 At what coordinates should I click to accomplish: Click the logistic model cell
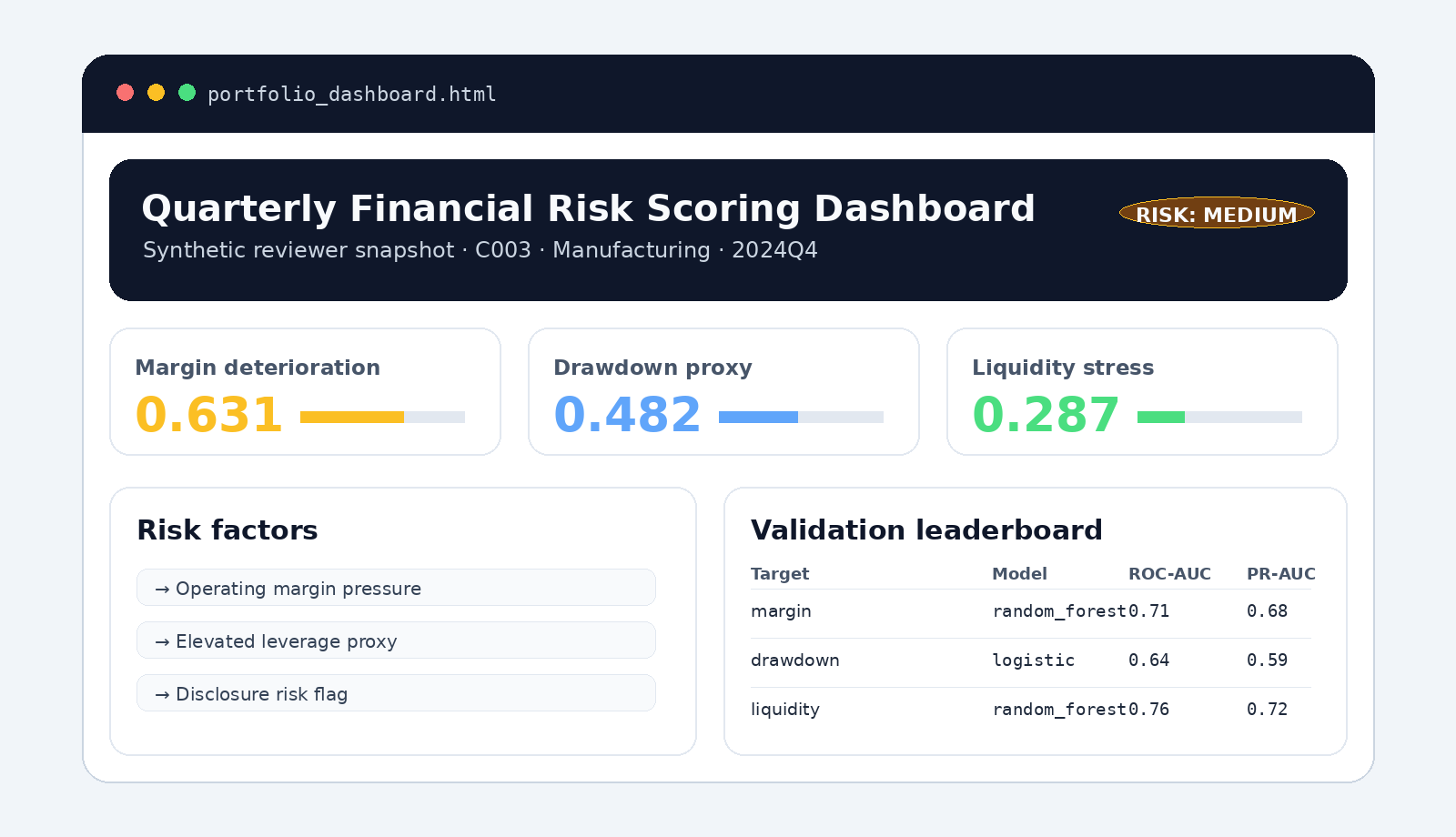(x=1033, y=661)
